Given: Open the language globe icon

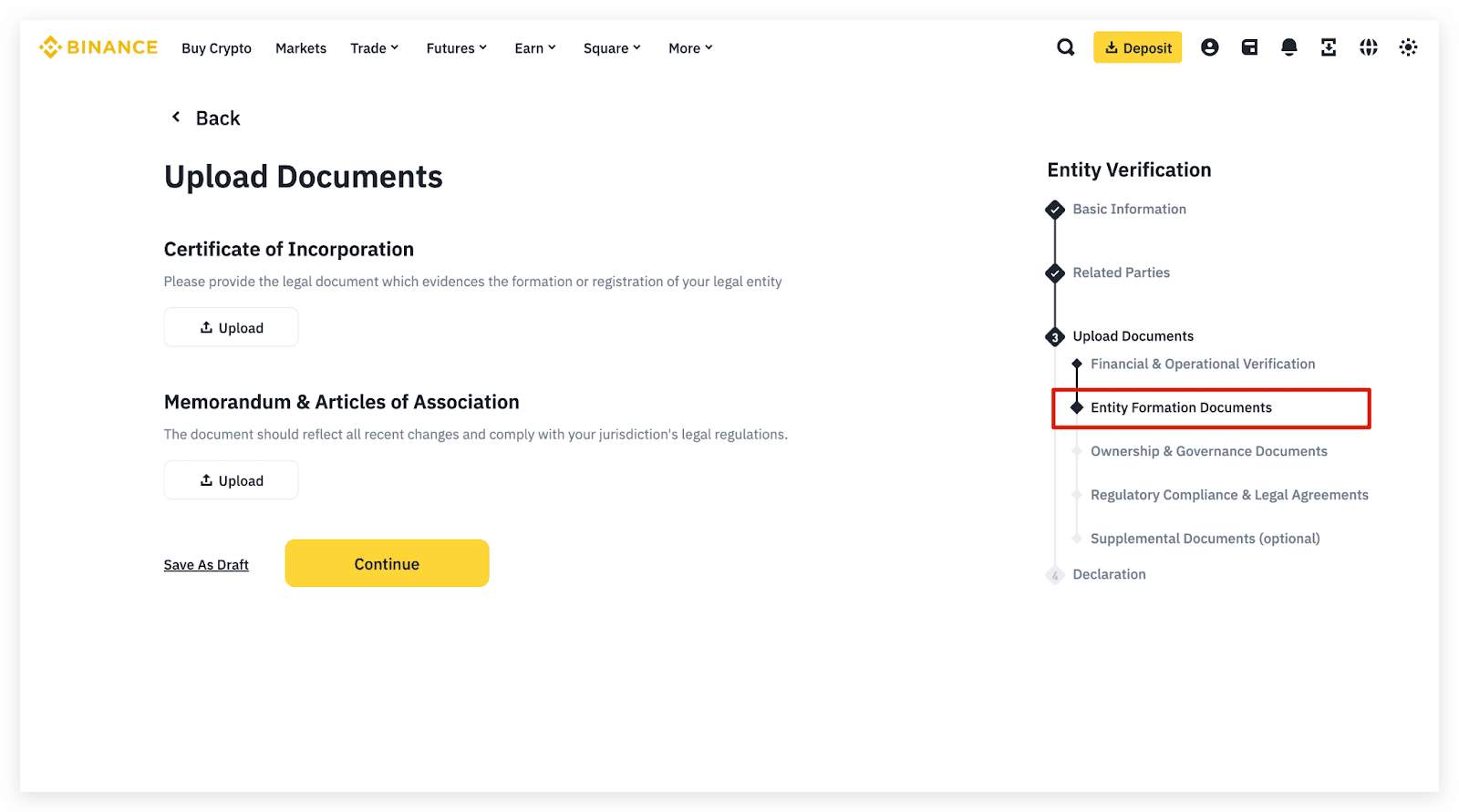Looking at the screenshot, I should click(1368, 47).
